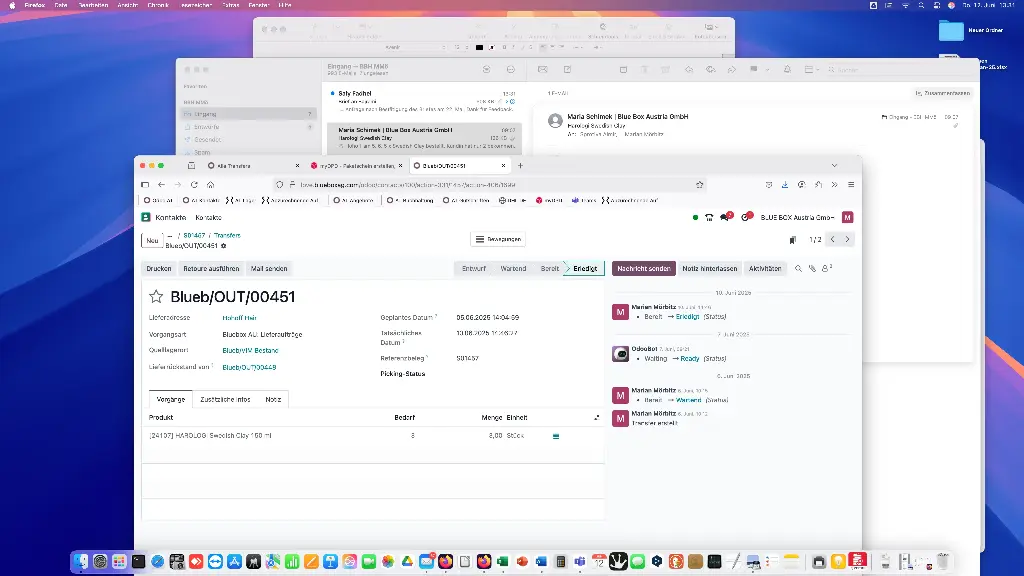The height and width of the screenshot is (576, 1024).
Task: Open Launchpad from the Dock
Action: 119,561
